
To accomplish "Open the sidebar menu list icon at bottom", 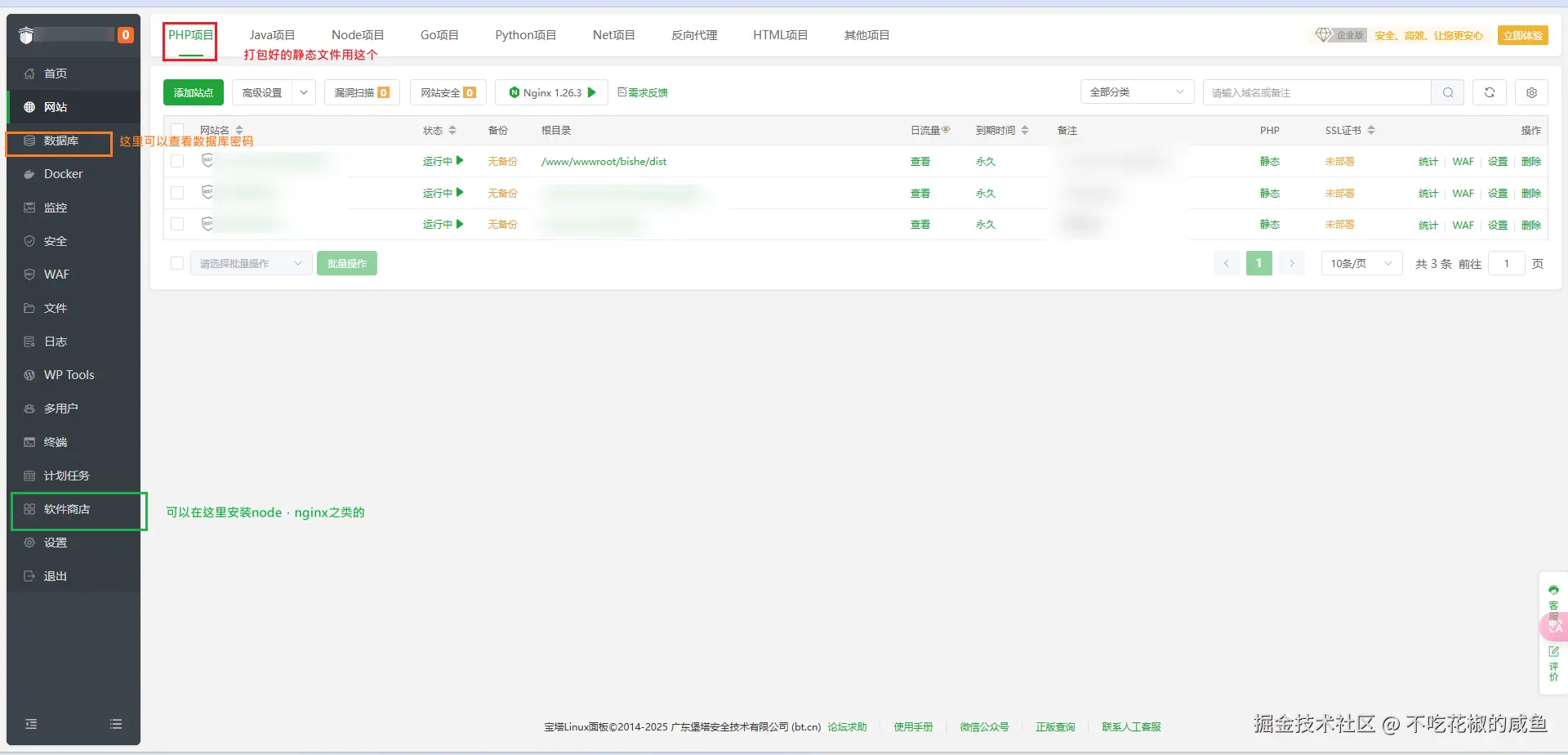I will point(116,724).
